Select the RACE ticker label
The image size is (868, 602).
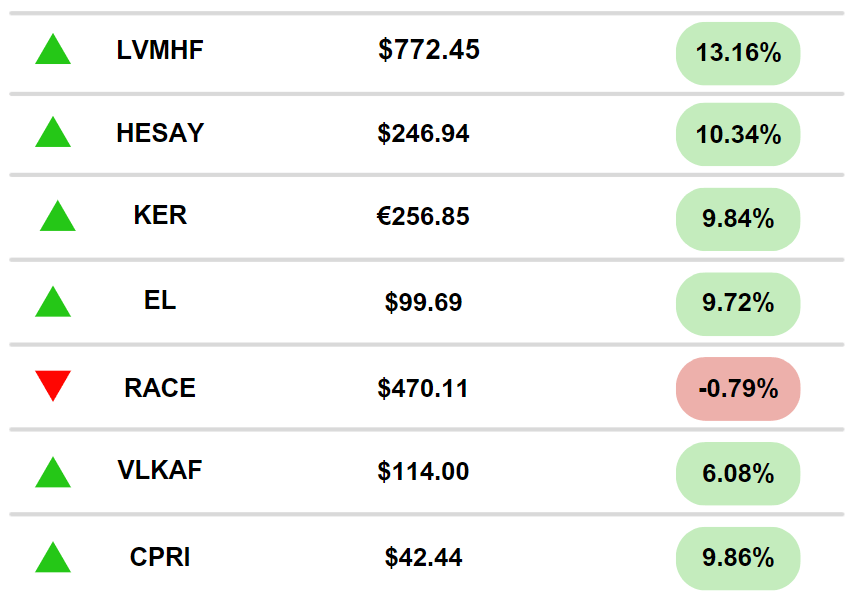(160, 388)
